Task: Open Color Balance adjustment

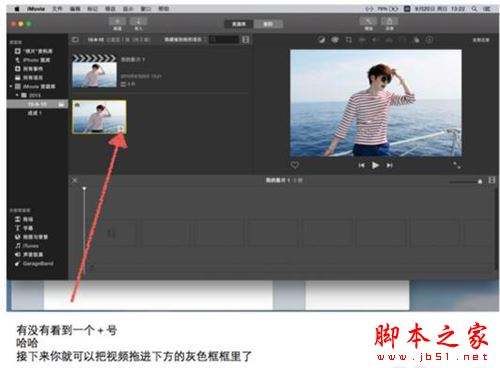Action: tap(321, 40)
